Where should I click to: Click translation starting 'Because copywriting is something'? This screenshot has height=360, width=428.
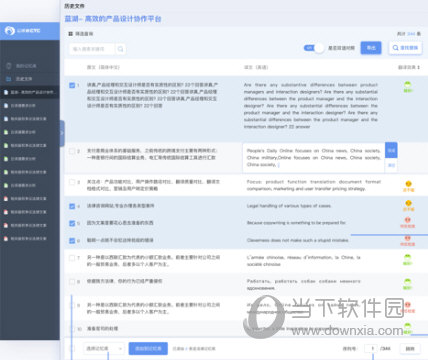click(x=296, y=223)
